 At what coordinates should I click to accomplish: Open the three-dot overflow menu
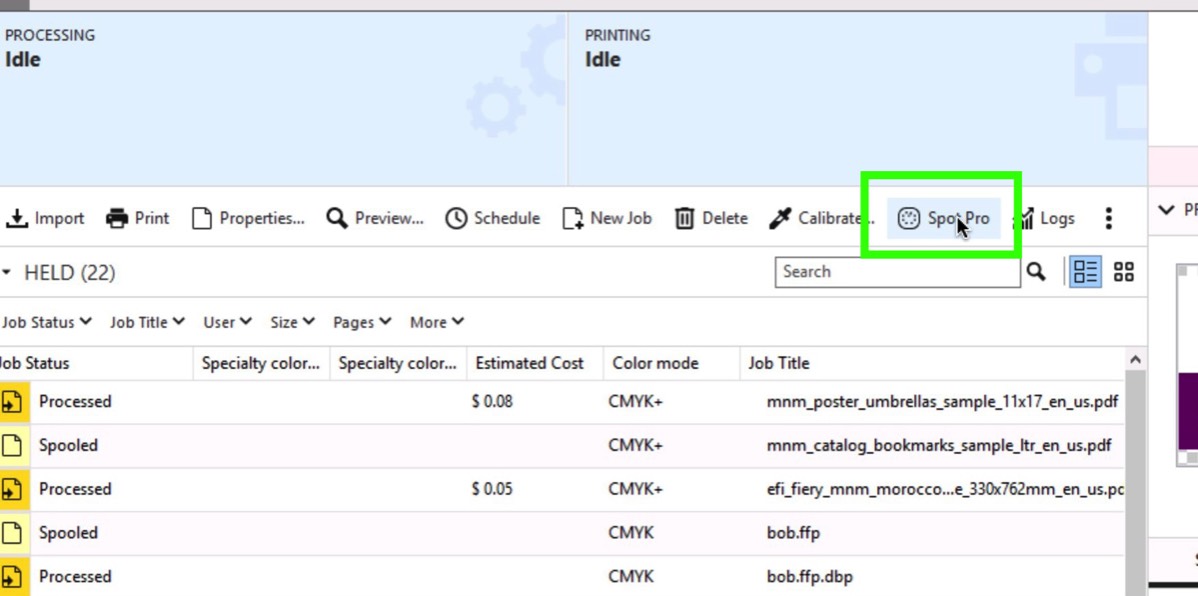click(x=1108, y=218)
